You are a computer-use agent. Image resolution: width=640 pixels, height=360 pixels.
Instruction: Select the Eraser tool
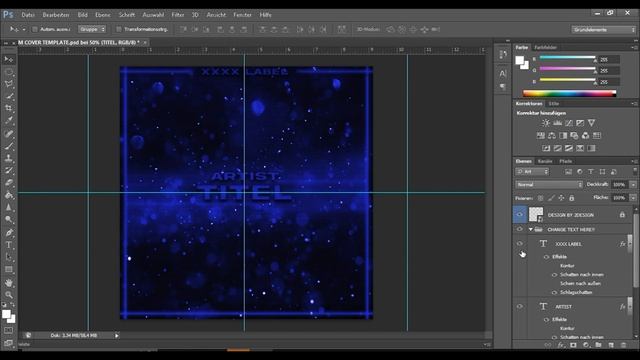click(x=9, y=183)
